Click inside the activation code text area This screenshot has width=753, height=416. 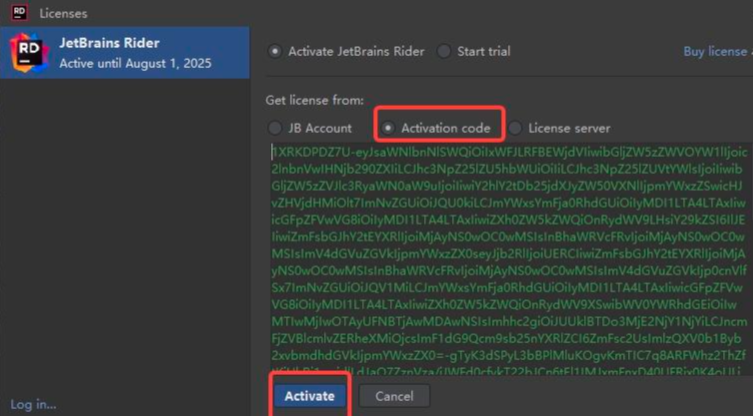click(x=510, y=260)
